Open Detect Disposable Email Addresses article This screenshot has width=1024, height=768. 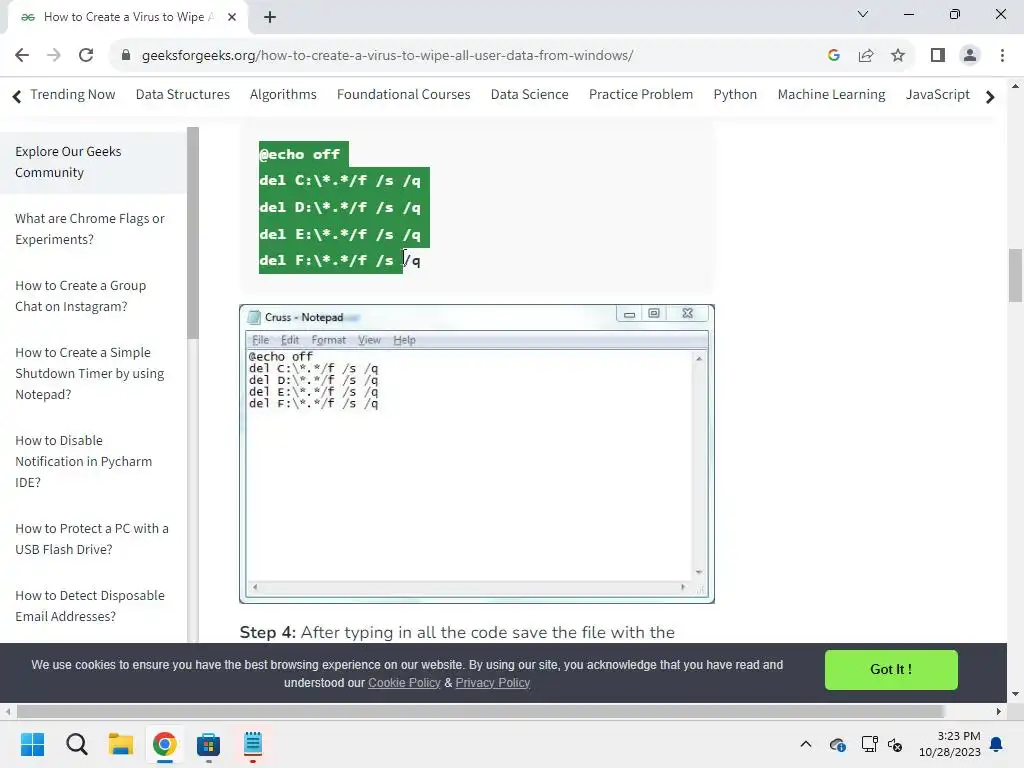pos(89,606)
